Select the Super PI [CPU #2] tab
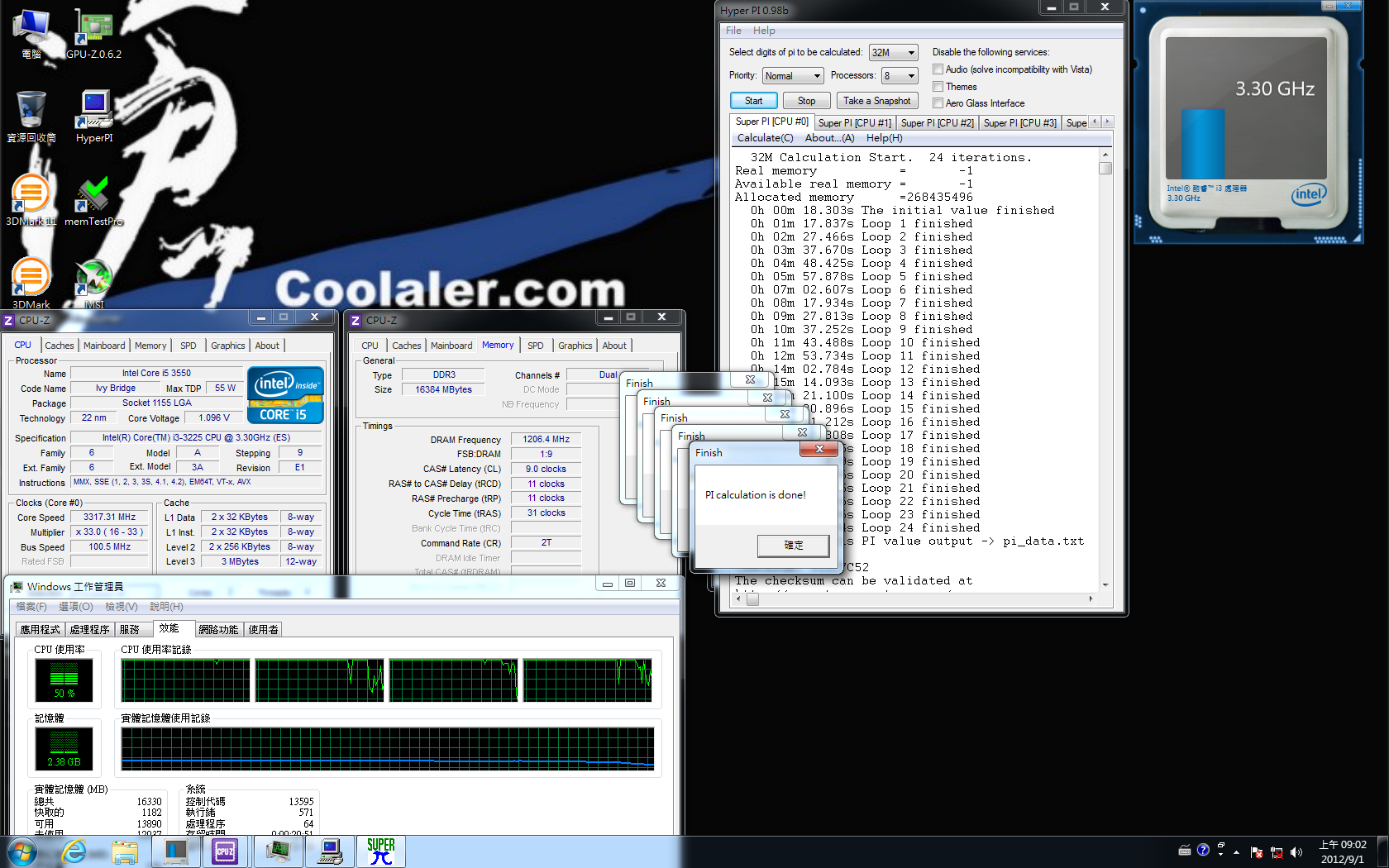 pyautogui.click(x=938, y=123)
